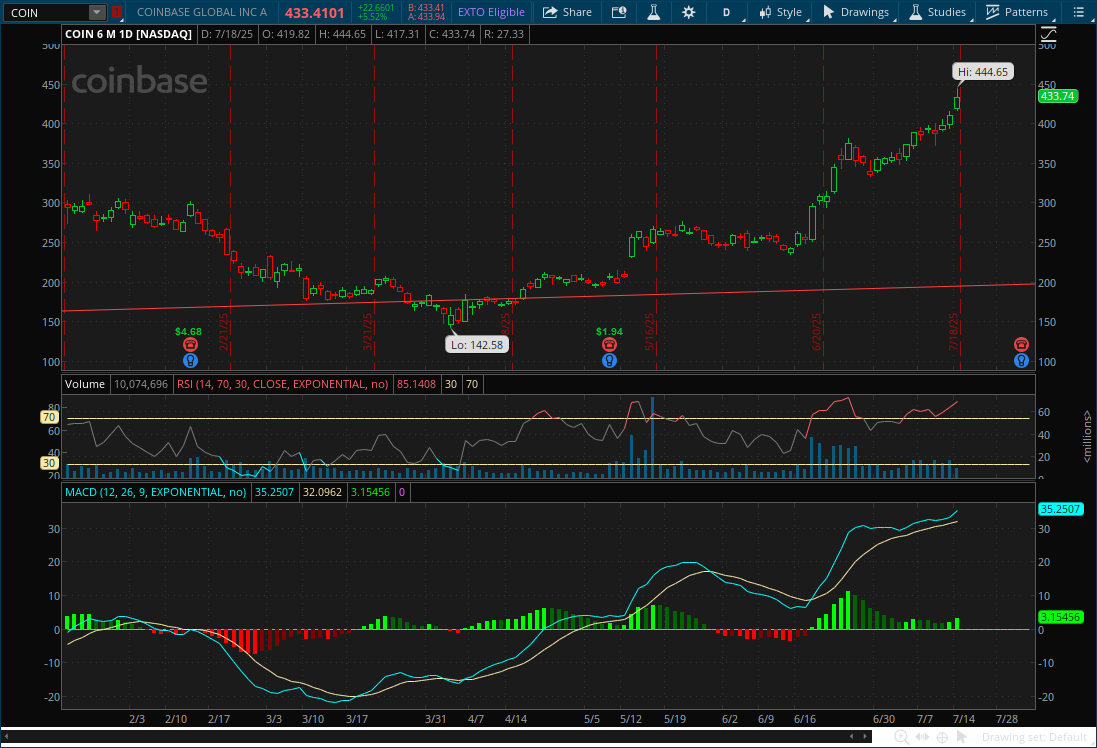Click the upcoming earnings phone icon at the chart's right edge
This screenshot has width=1097, height=748.
1021,344
